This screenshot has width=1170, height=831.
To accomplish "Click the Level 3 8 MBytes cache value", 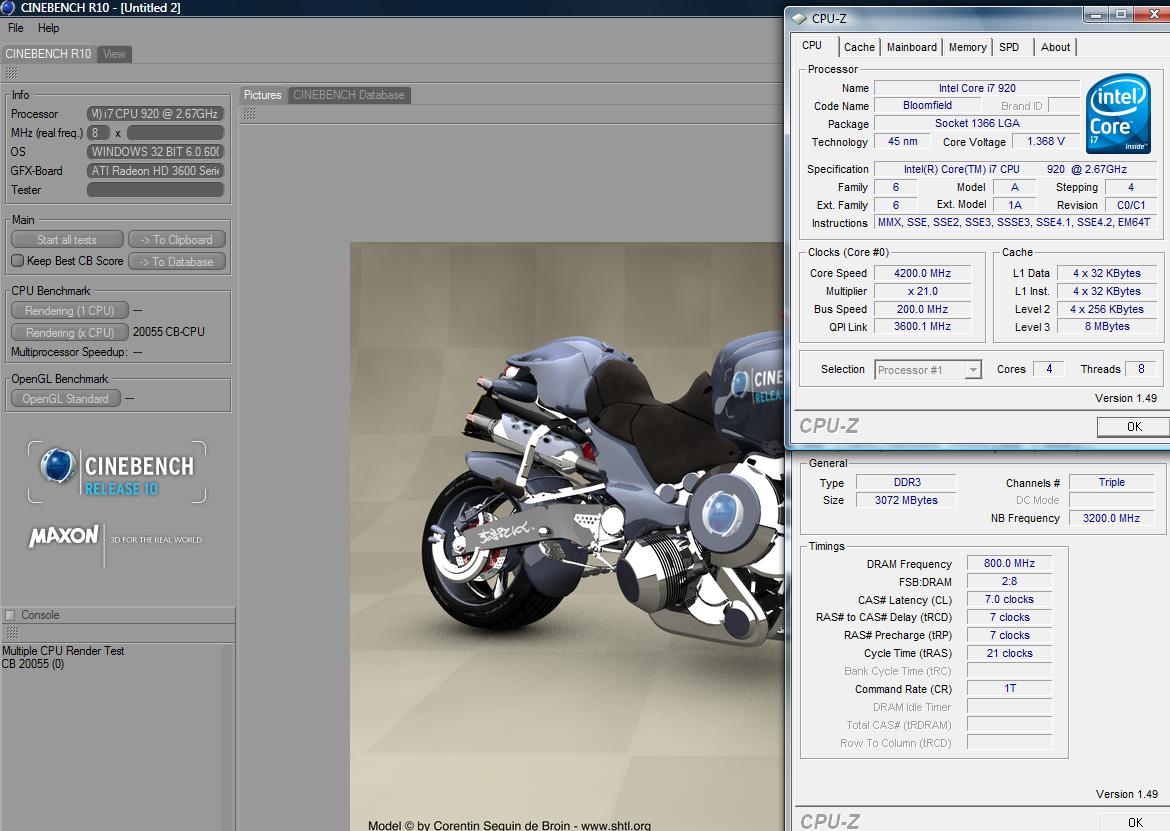I will click(x=1107, y=327).
